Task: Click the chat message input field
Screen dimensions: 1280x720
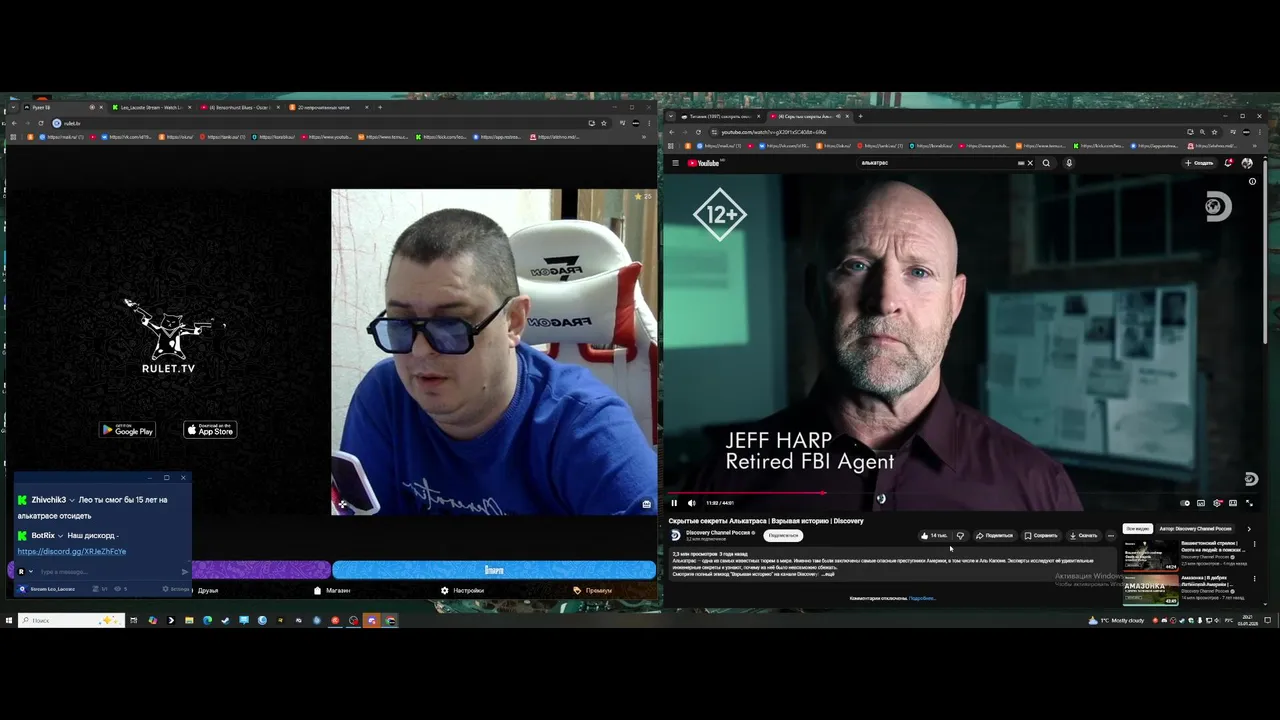Action: (x=108, y=572)
